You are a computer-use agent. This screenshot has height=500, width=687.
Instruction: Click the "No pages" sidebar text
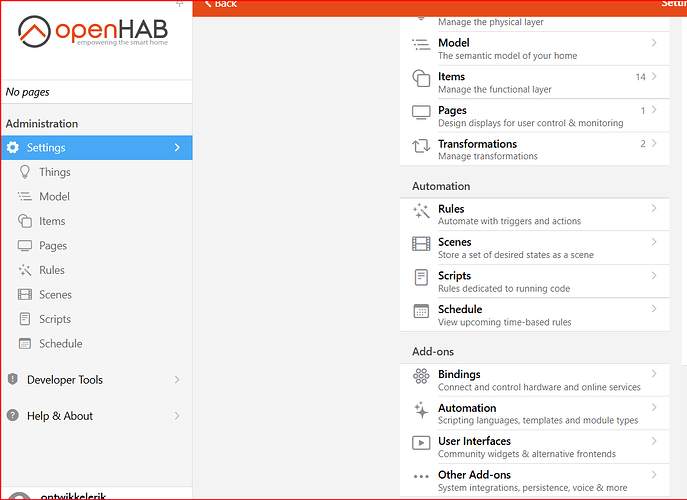point(28,92)
